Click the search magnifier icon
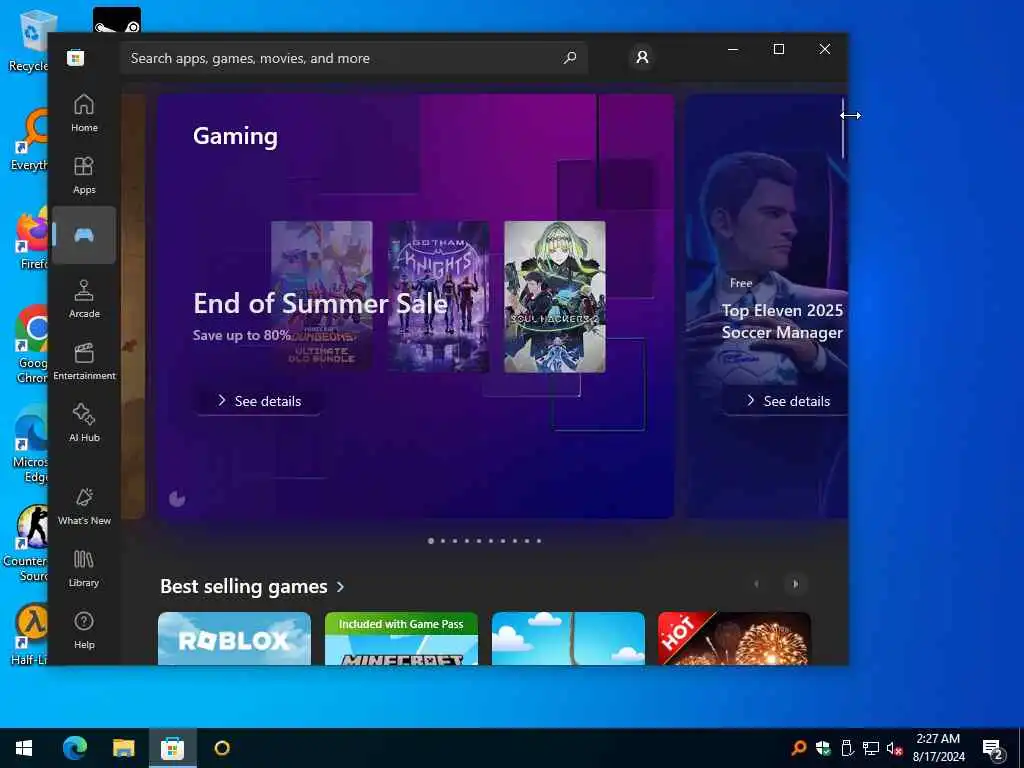The width and height of the screenshot is (1024, 768). click(570, 58)
